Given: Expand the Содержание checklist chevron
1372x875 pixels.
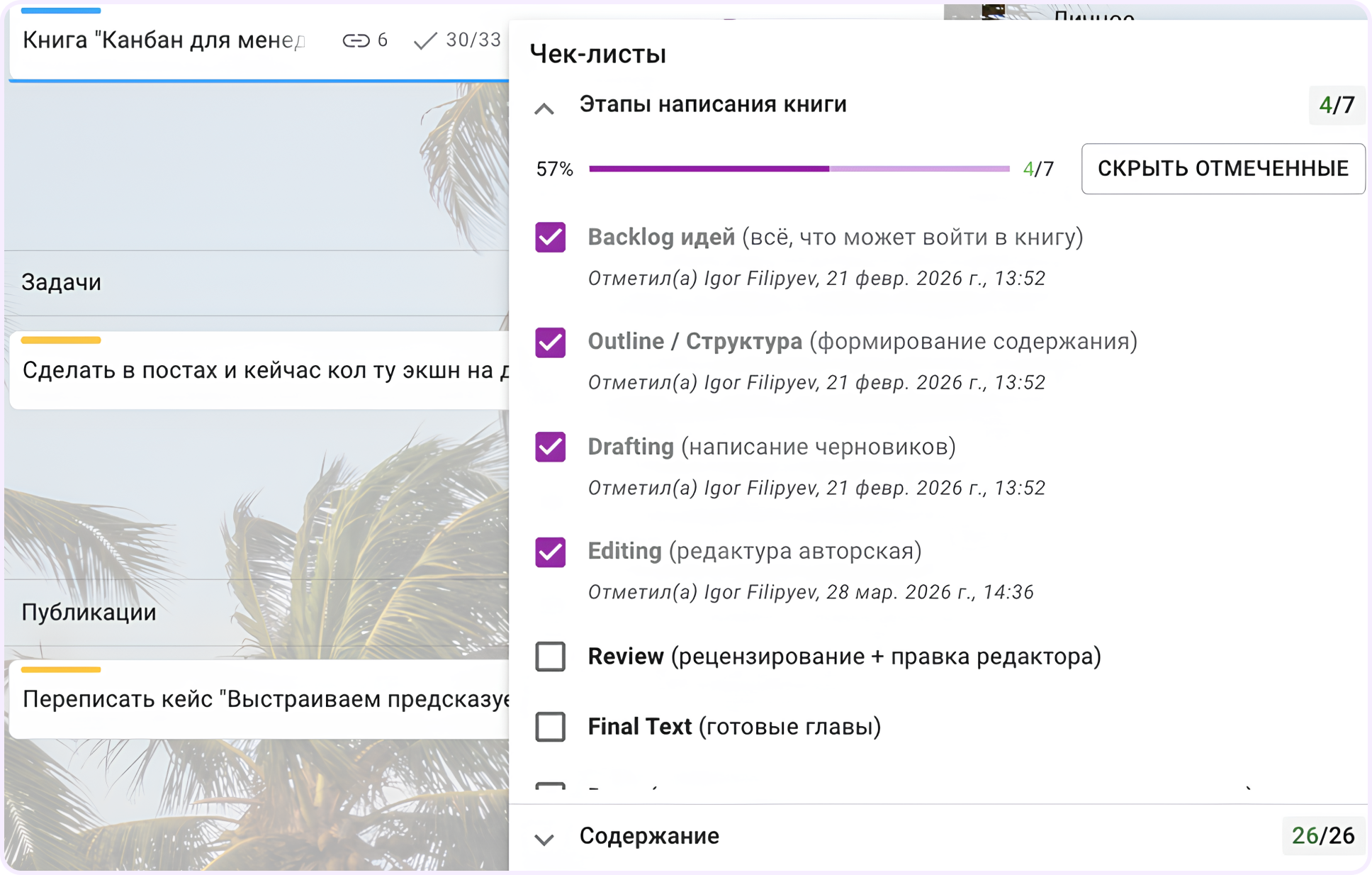Looking at the screenshot, I should [544, 839].
